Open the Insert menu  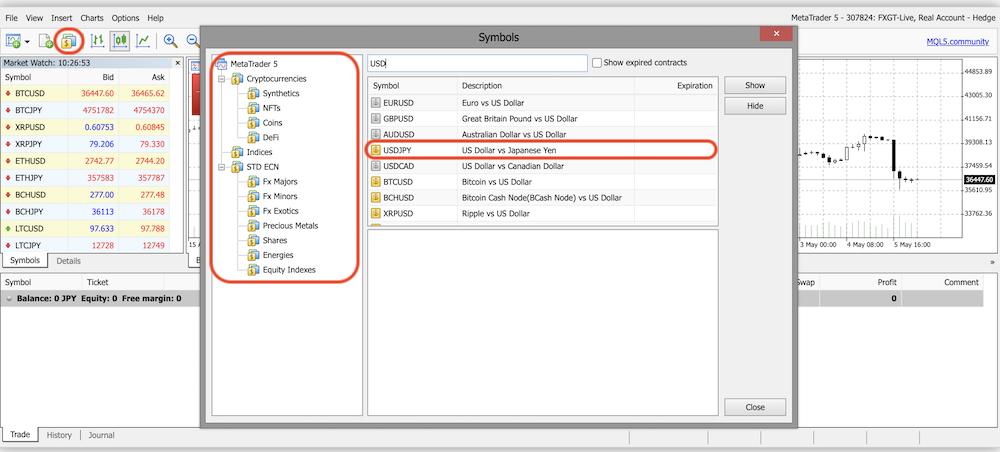62,18
